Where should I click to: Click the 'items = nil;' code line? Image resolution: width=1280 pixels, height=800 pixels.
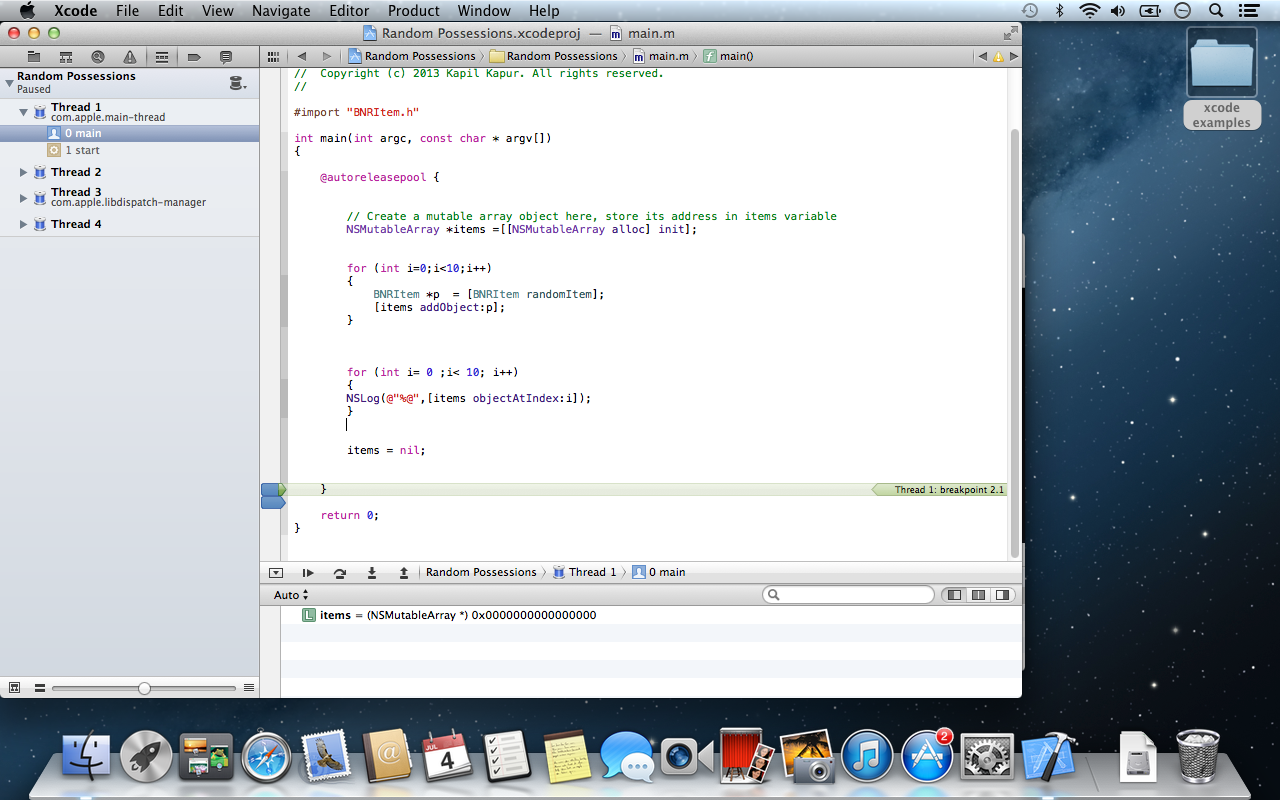point(386,450)
